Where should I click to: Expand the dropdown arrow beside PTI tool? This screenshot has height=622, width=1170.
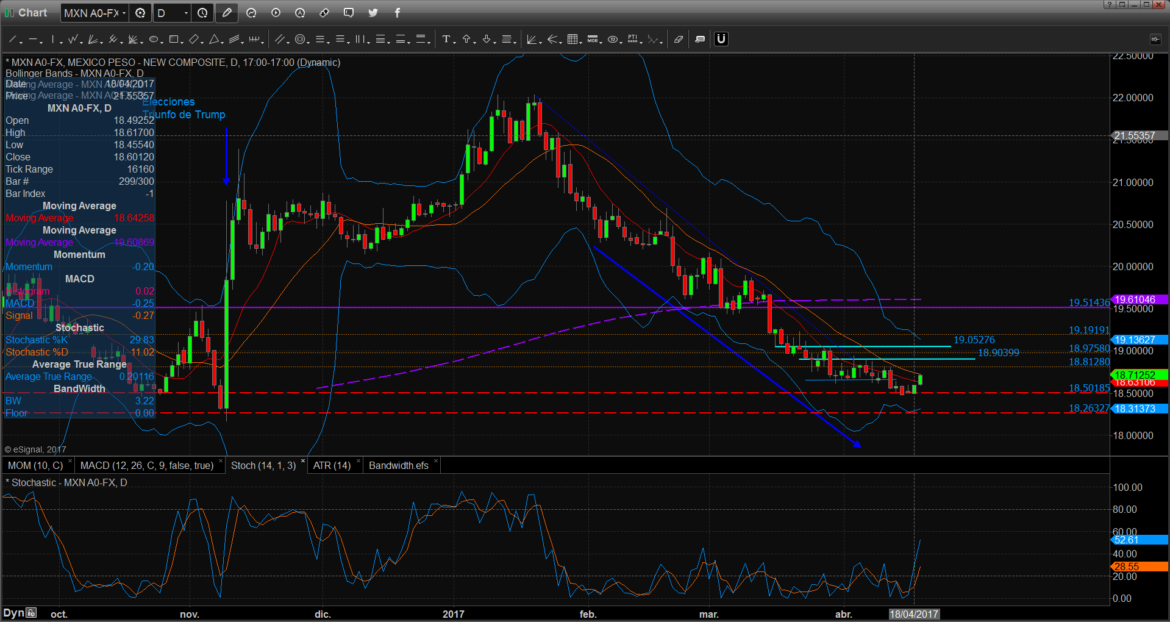point(641,42)
